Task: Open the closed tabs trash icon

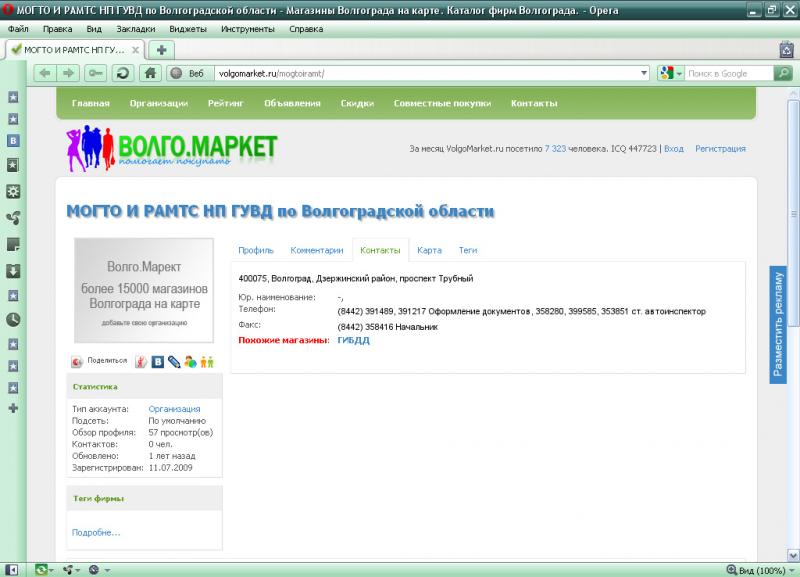Action: coord(787,49)
